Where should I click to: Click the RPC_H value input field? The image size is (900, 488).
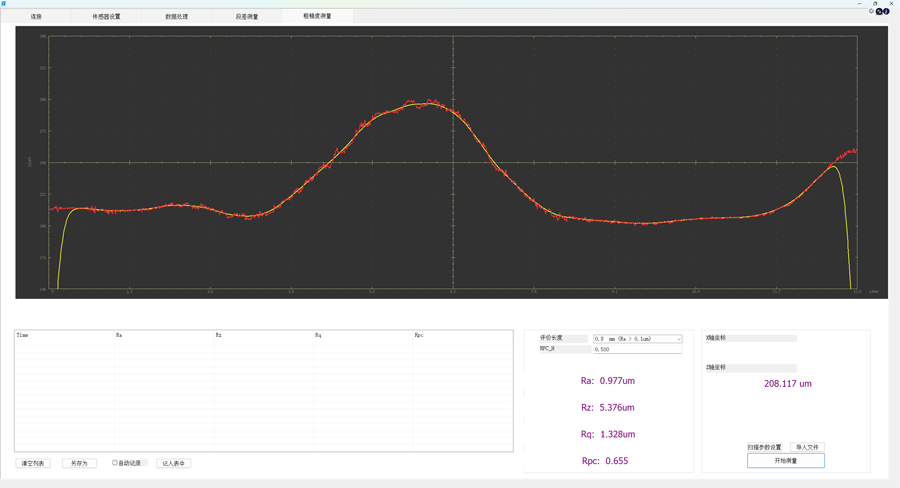pos(637,350)
